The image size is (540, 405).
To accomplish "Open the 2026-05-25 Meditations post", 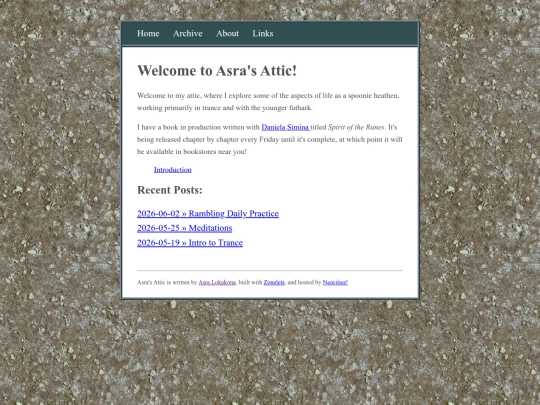I will pyautogui.click(x=185, y=228).
